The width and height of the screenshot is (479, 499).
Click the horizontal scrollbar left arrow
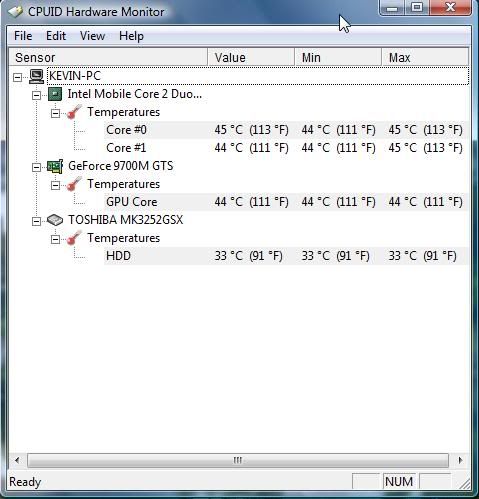point(17,460)
